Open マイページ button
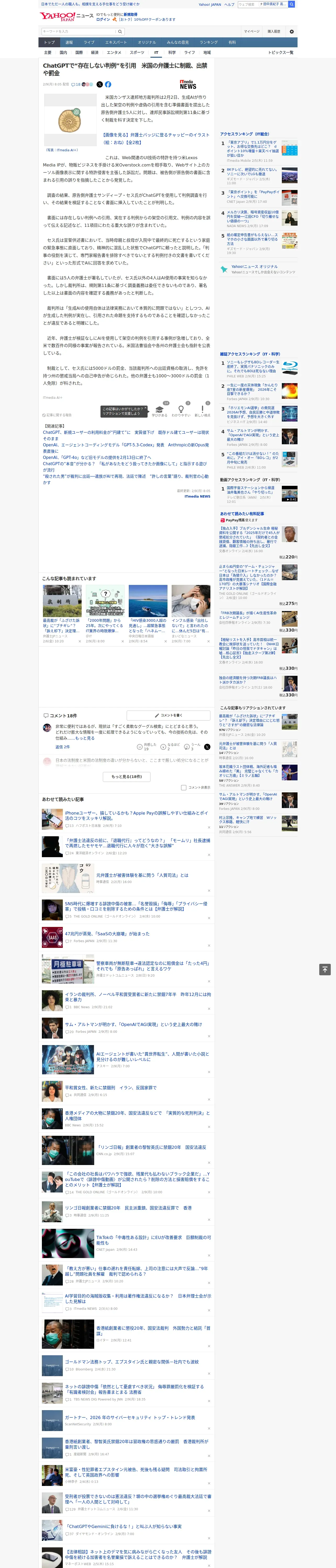This screenshot has height=1568, width=336. [x=252, y=32]
